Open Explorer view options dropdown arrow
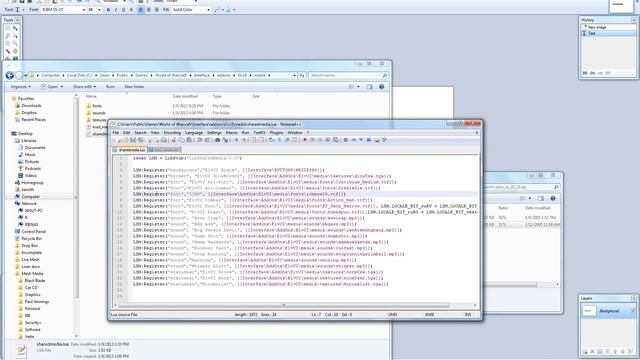Screen dimensions: 640x360 click(358, 87)
